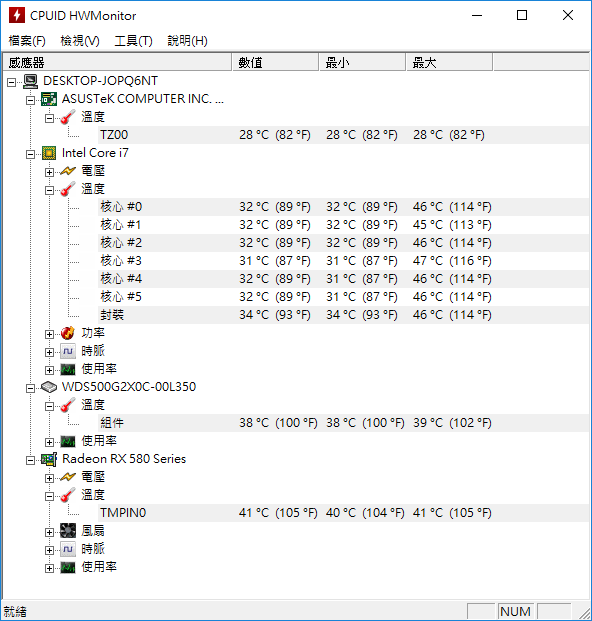Open the 檢視(V) menu
Screen dimensions: 592x621
point(80,41)
